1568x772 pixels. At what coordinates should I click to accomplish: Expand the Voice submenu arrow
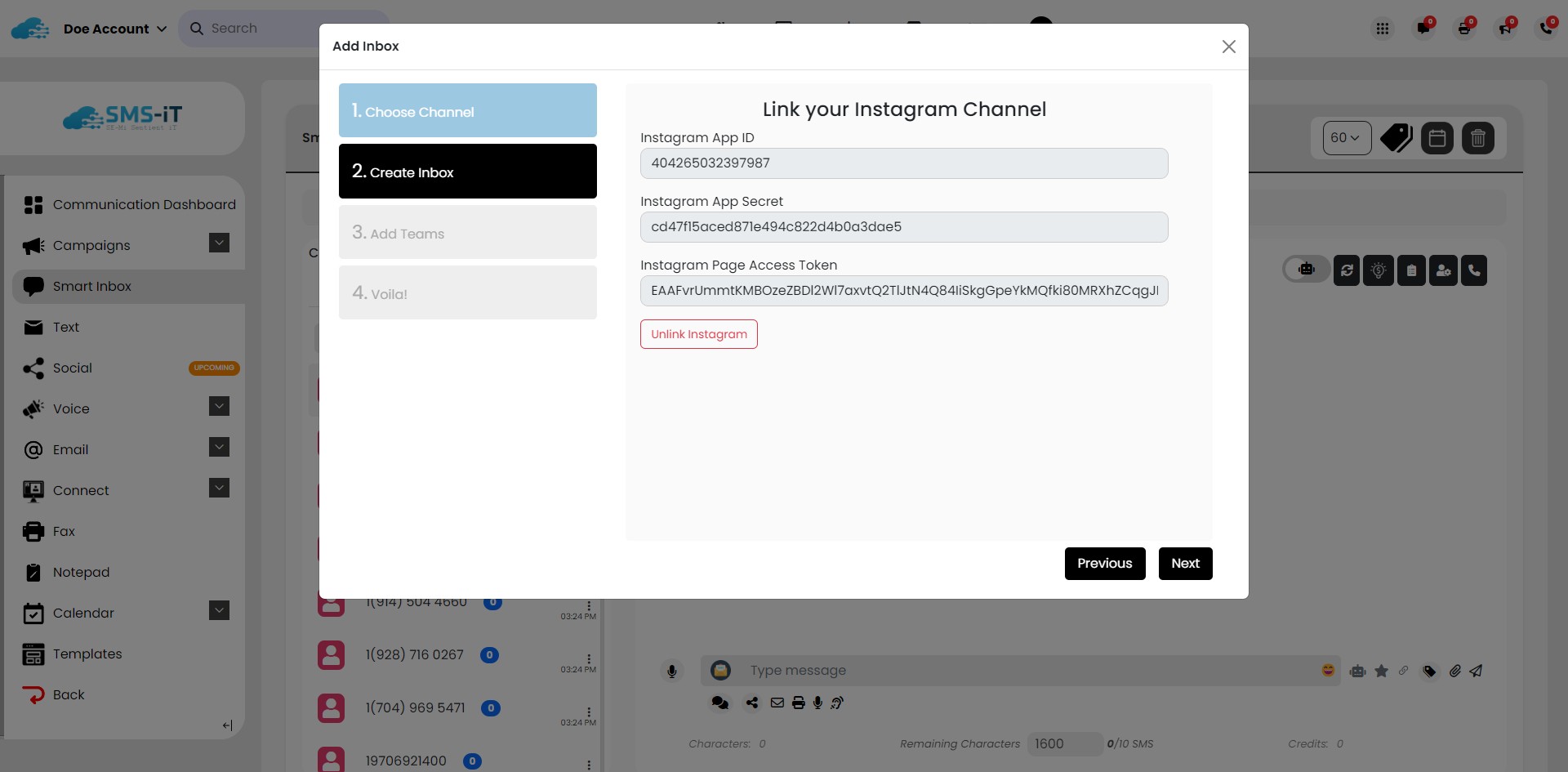(219, 406)
